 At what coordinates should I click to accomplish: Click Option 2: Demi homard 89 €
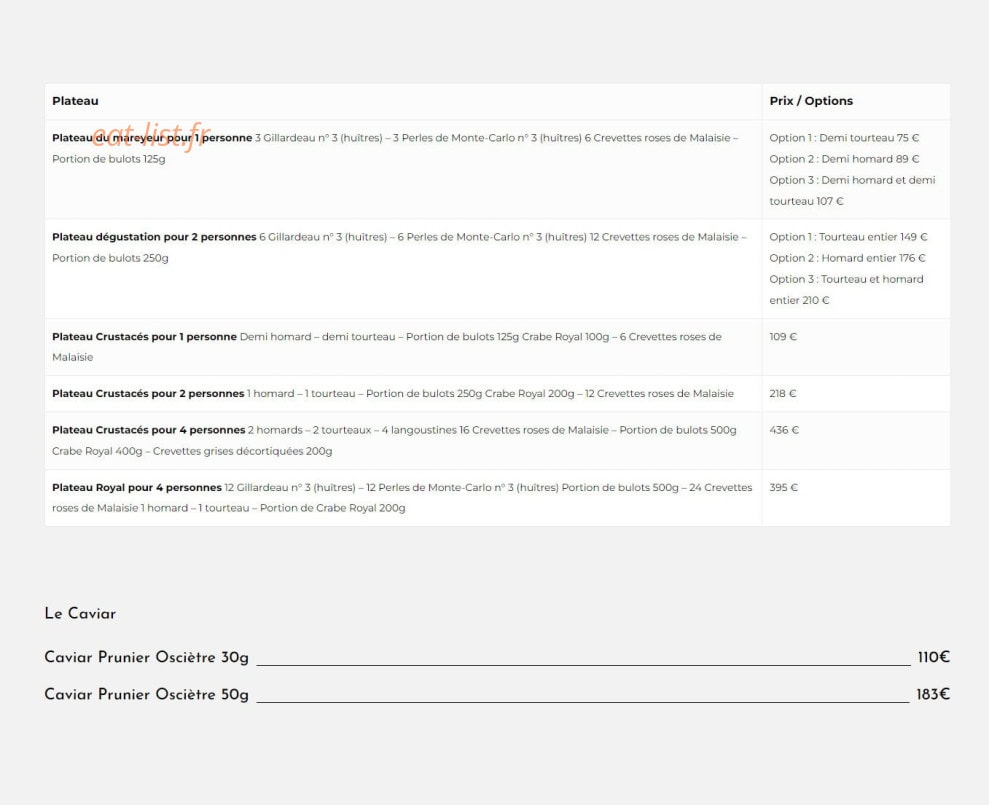point(844,159)
